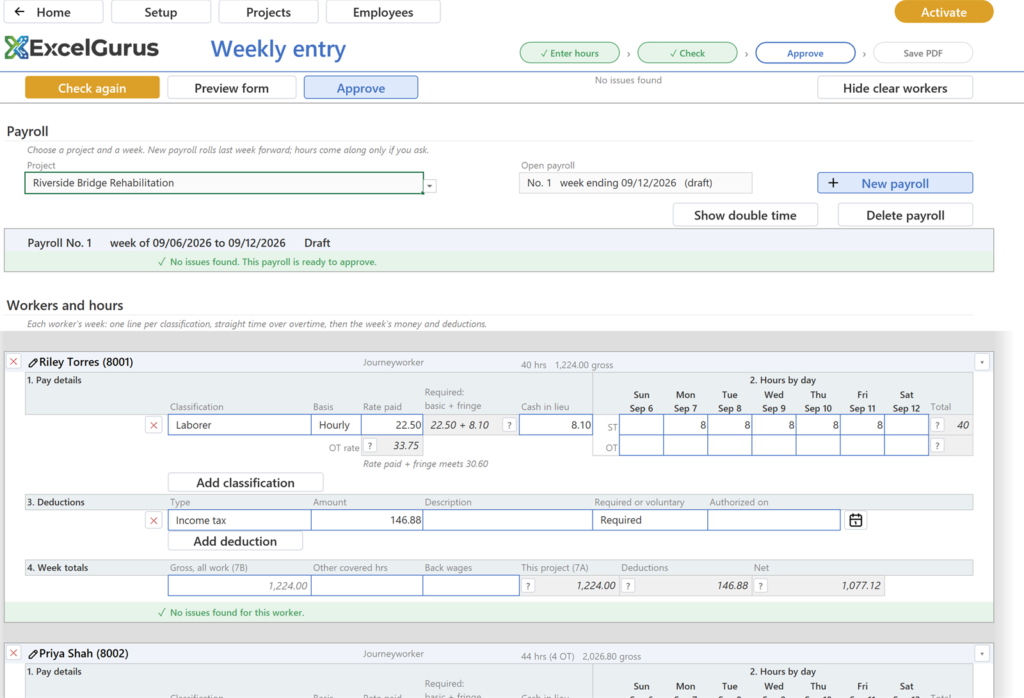Click Check again button
1024x698 pixels.
point(92,87)
